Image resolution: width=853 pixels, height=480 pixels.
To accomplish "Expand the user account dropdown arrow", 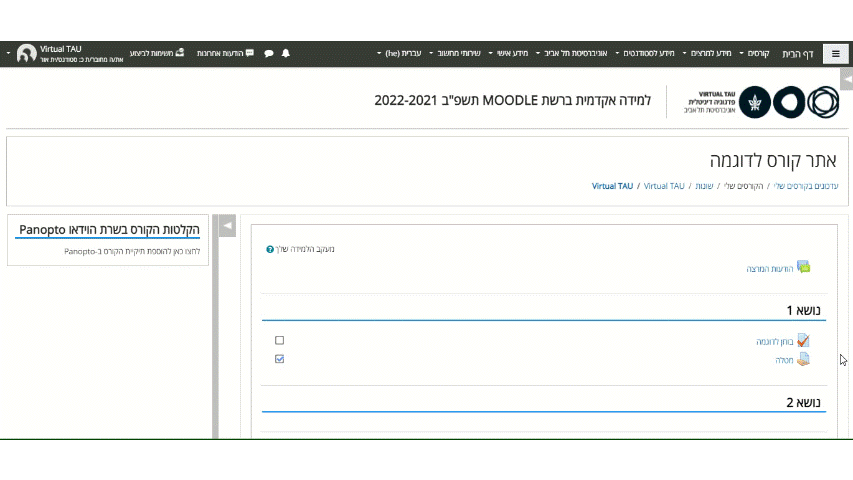I will 8,53.
